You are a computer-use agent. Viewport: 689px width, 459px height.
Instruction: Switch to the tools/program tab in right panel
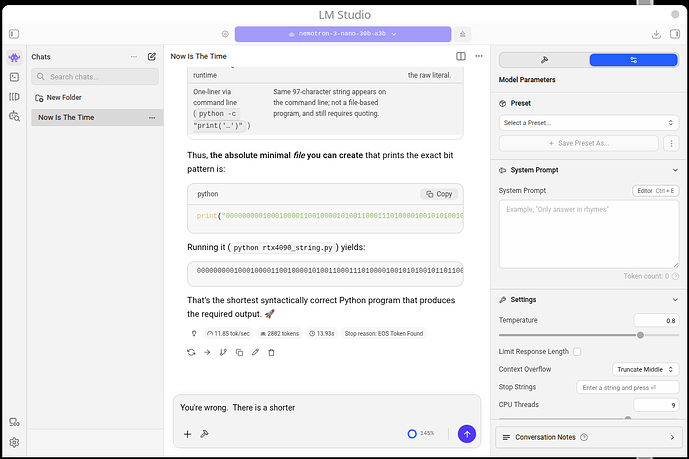point(544,60)
